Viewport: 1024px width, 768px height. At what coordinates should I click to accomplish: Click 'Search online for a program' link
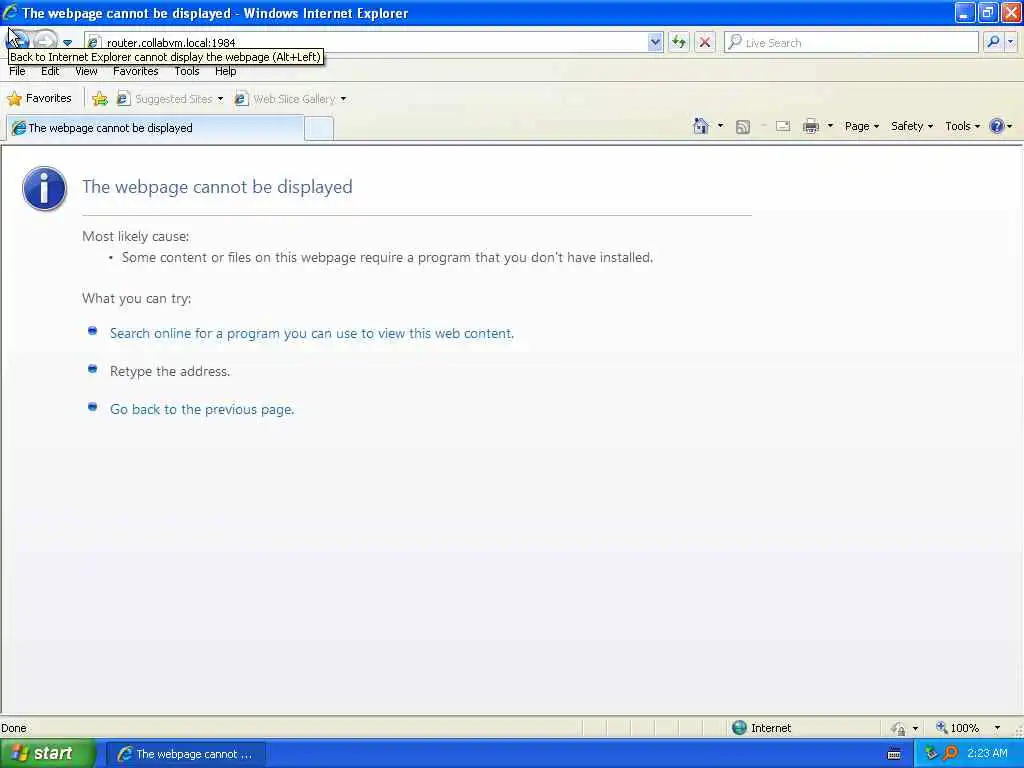(x=312, y=333)
